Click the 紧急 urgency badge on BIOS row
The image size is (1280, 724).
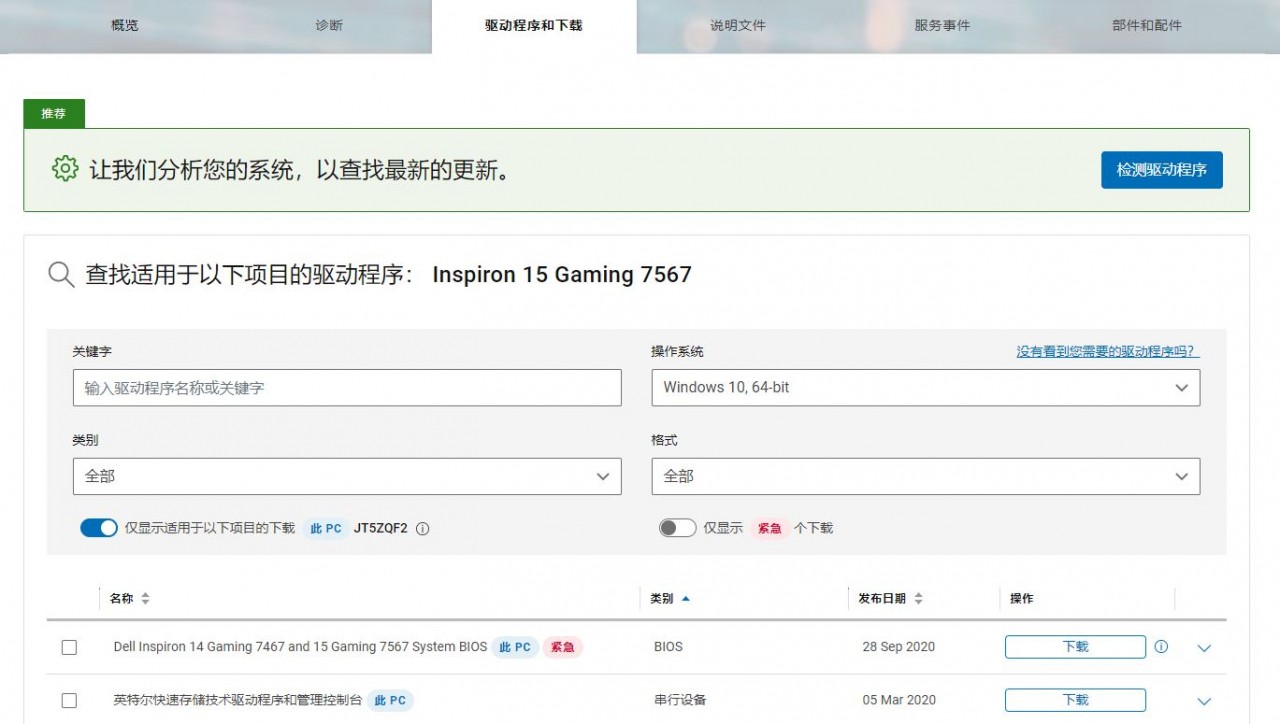click(x=562, y=647)
